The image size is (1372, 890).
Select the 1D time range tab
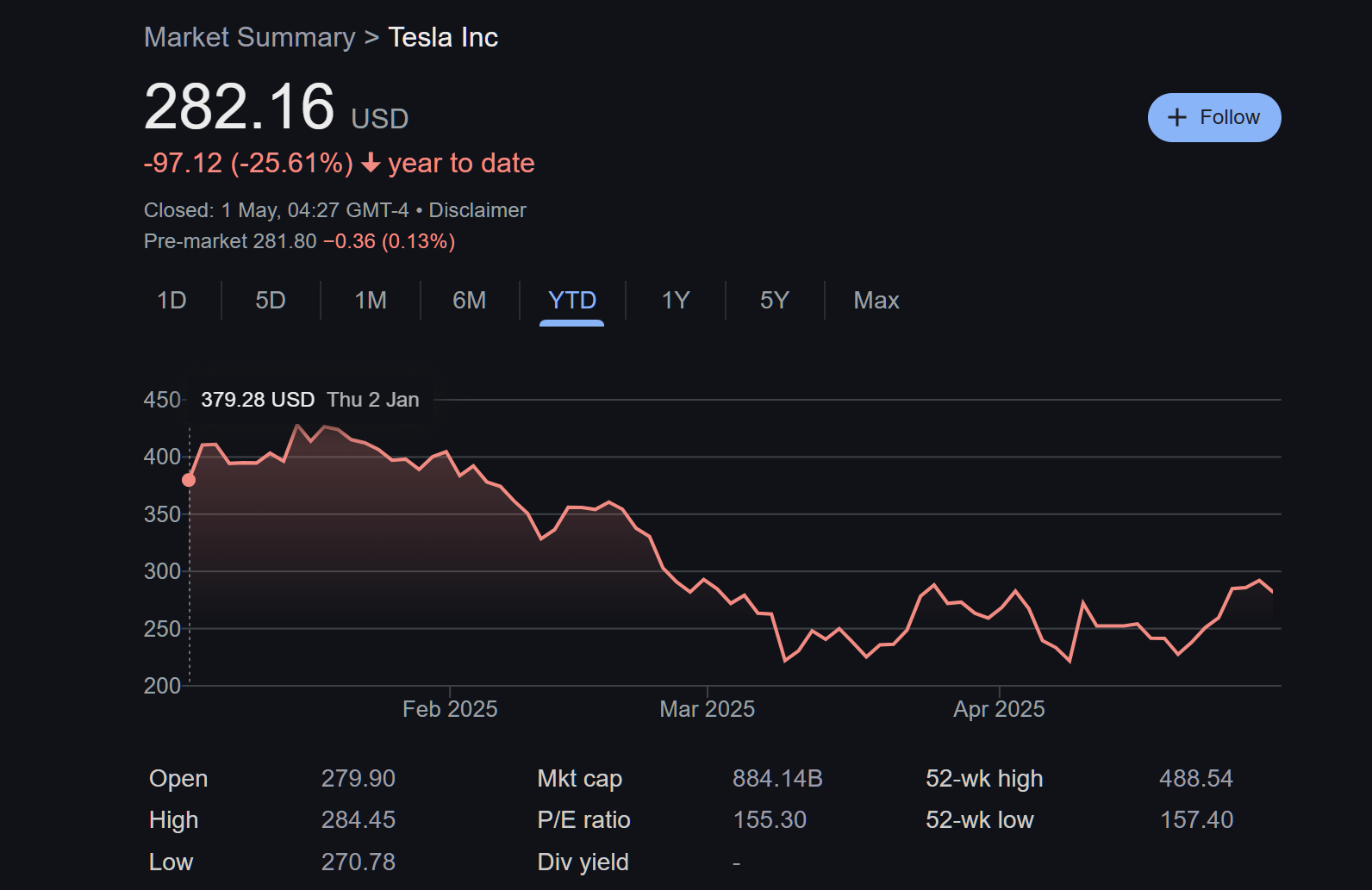(x=171, y=300)
